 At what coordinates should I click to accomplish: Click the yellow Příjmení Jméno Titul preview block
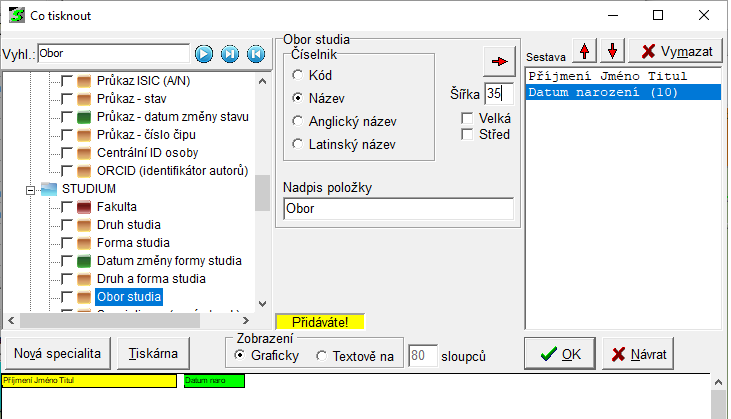click(88, 381)
